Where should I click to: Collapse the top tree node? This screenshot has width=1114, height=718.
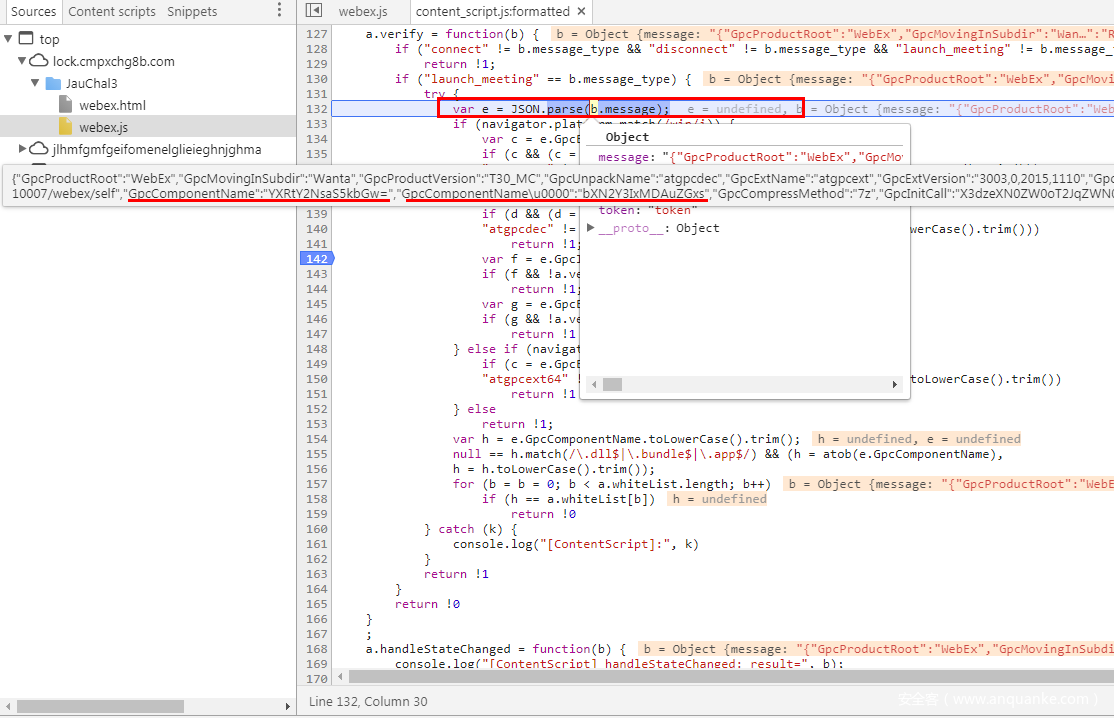point(9,39)
